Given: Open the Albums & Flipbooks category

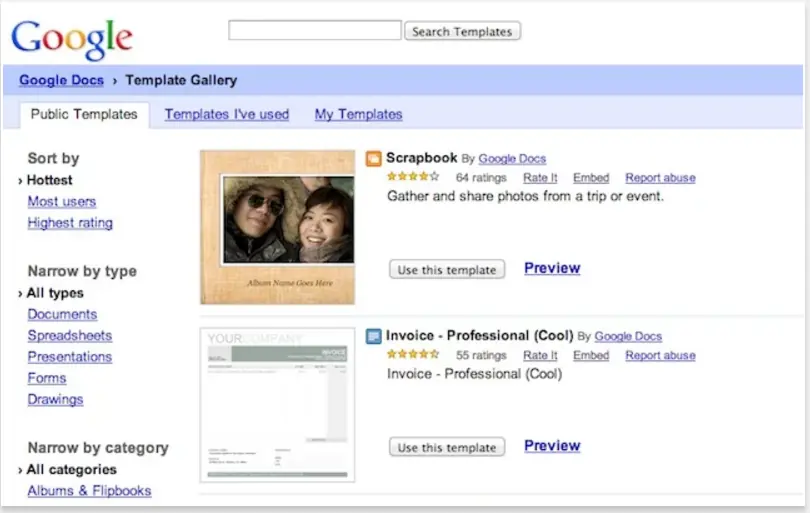Looking at the screenshot, I should [89, 491].
